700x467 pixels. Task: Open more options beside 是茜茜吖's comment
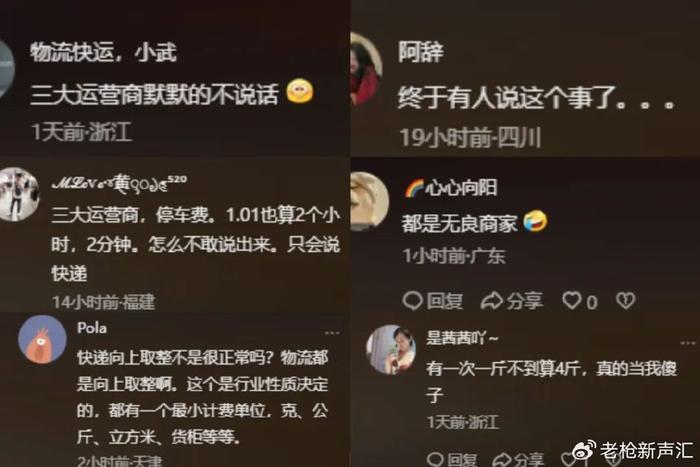pos(688,343)
